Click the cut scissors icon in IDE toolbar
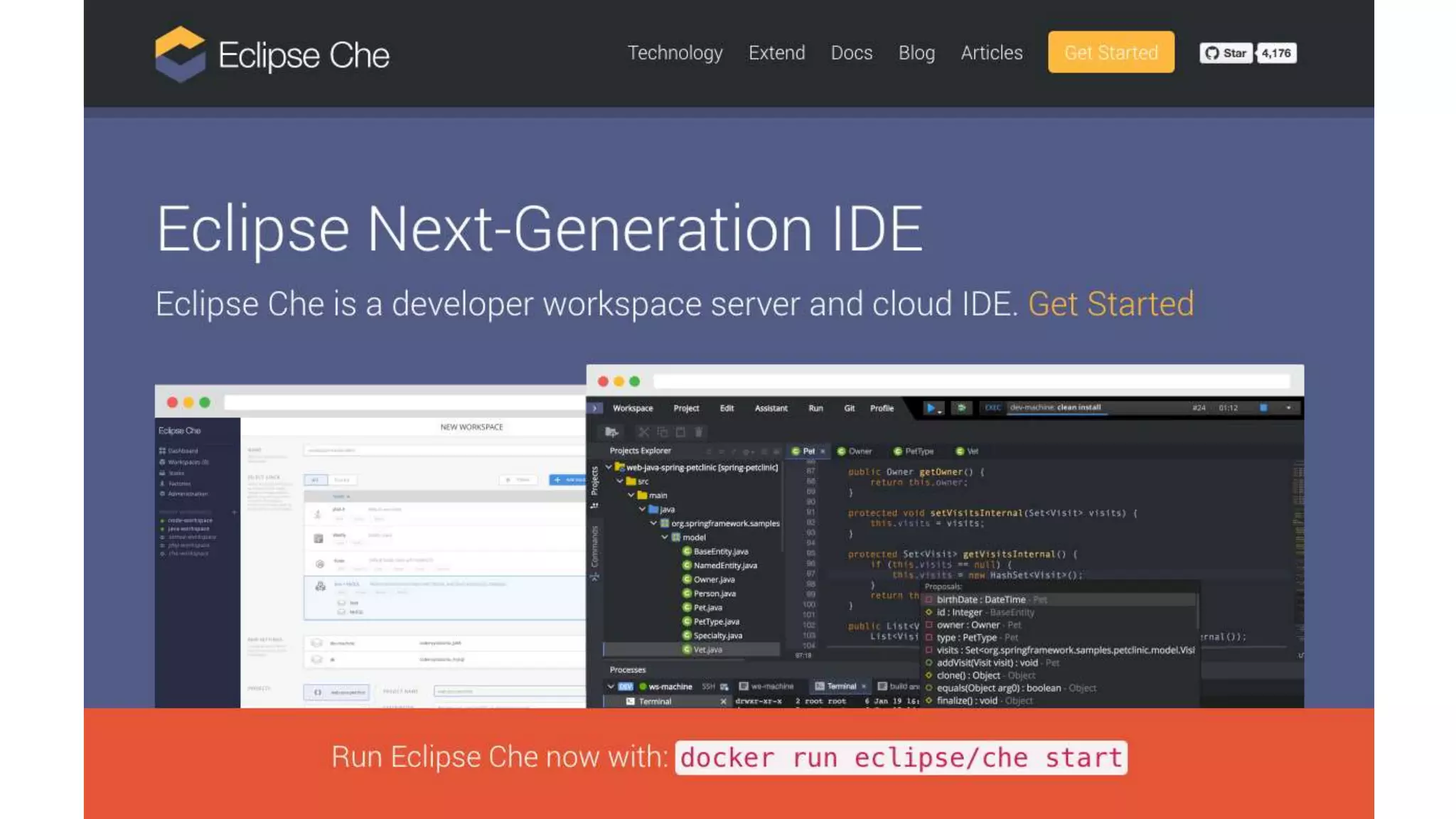This screenshot has height=819, width=1456. [x=643, y=432]
